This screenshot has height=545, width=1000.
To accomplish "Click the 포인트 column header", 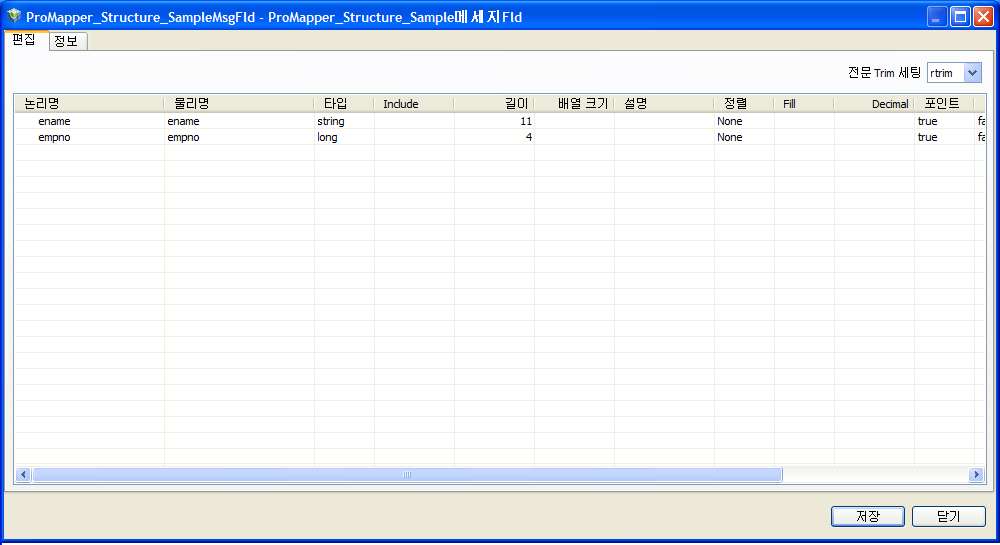I will click(x=945, y=103).
